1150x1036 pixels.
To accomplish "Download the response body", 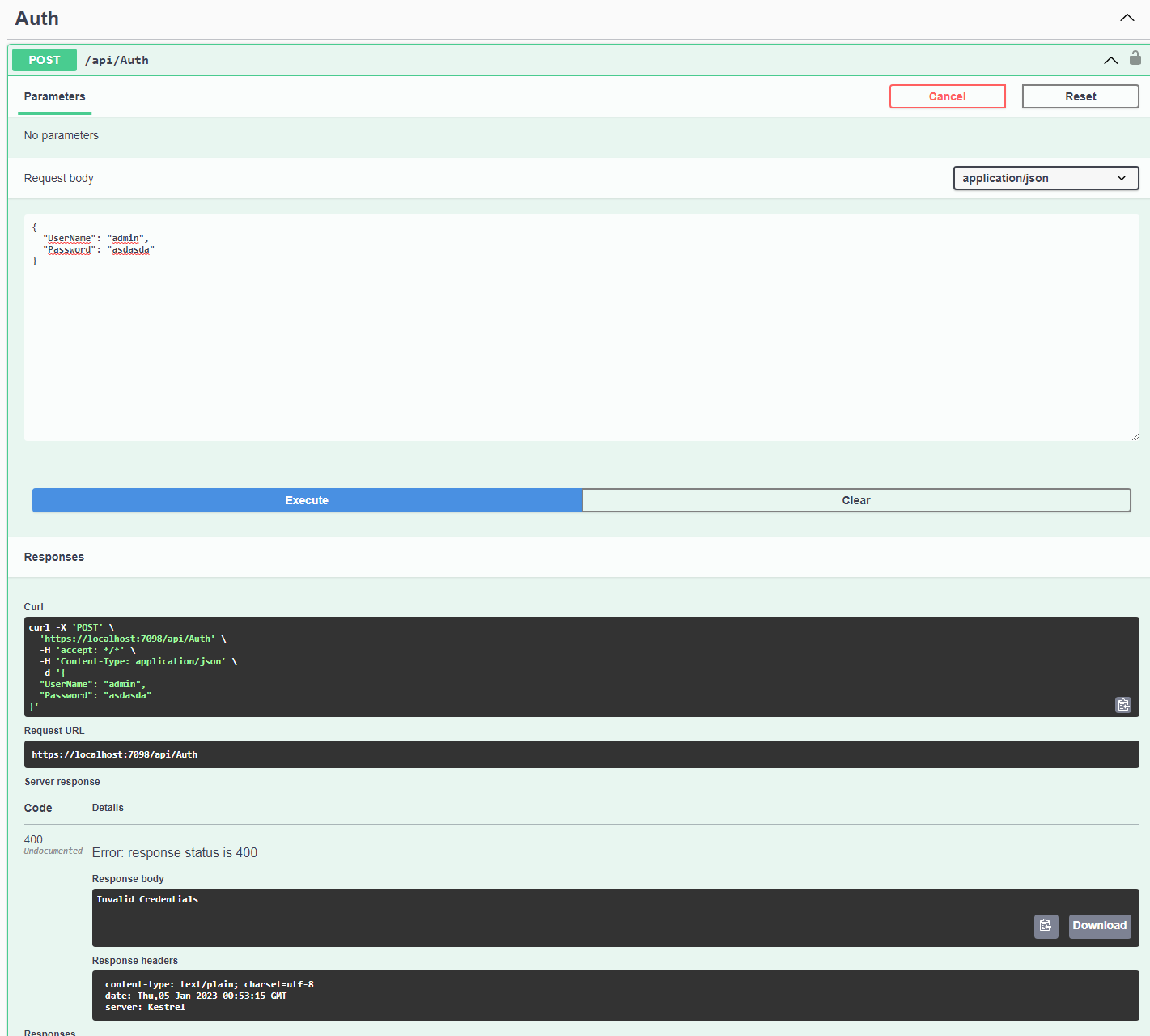I will point(1100,926).
